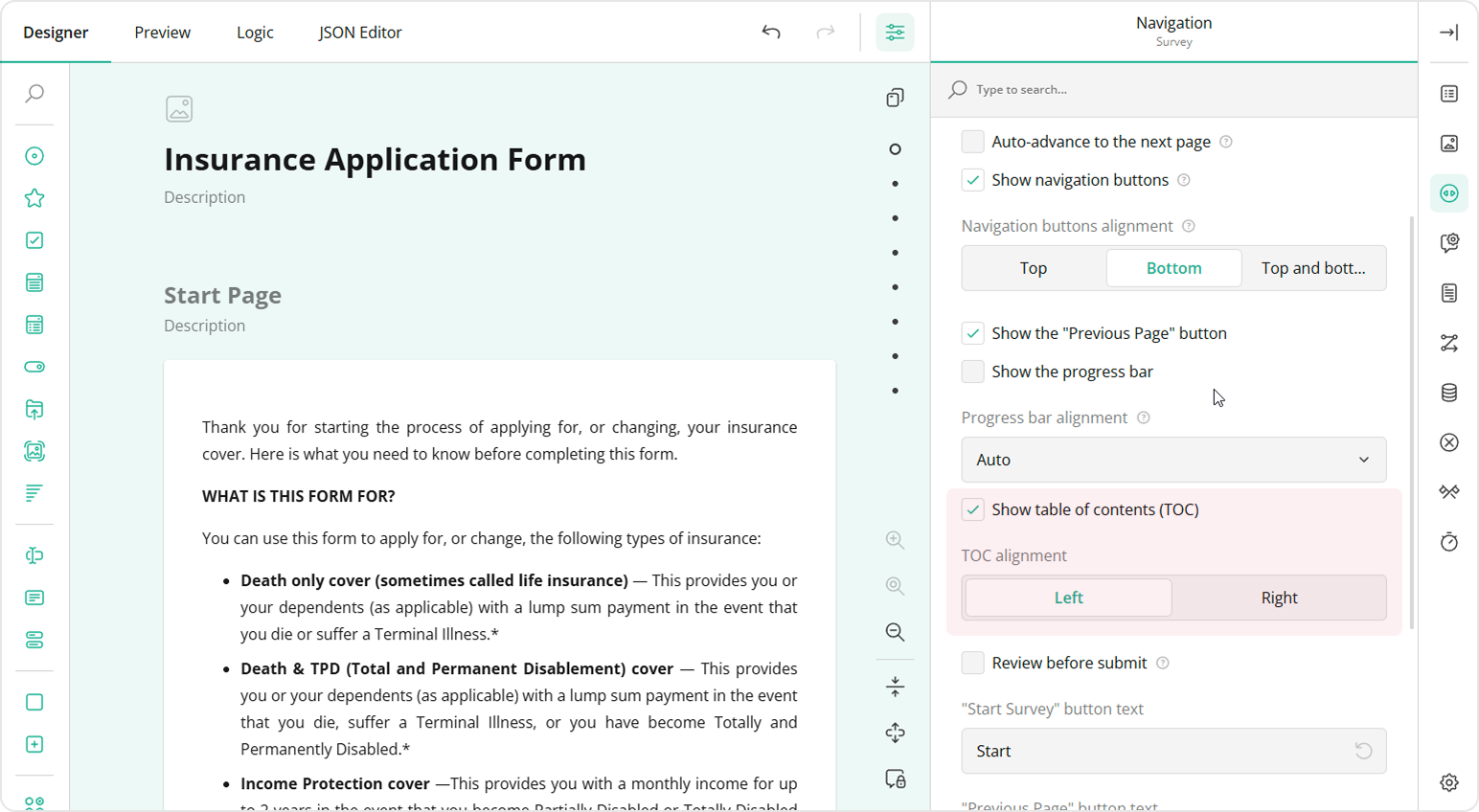Screen dimensions: 1479x812
Task: Tick the Review before submit checkbox
Action: coord(973,663)
